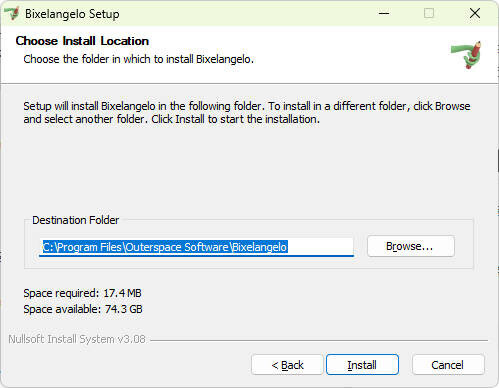
Task: Click the 'Bixelangelo Setup' title bar text
Action: pyautogui.click(x=72, y=14)
